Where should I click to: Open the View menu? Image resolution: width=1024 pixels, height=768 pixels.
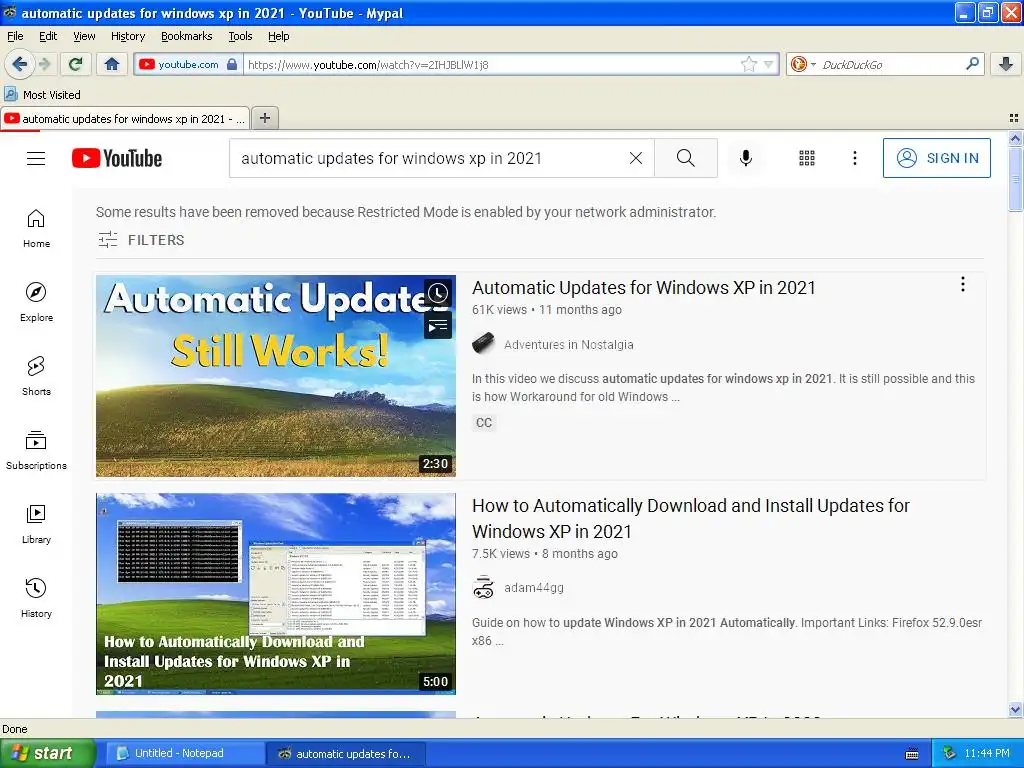pyautogui.click(x=84, y=36)
